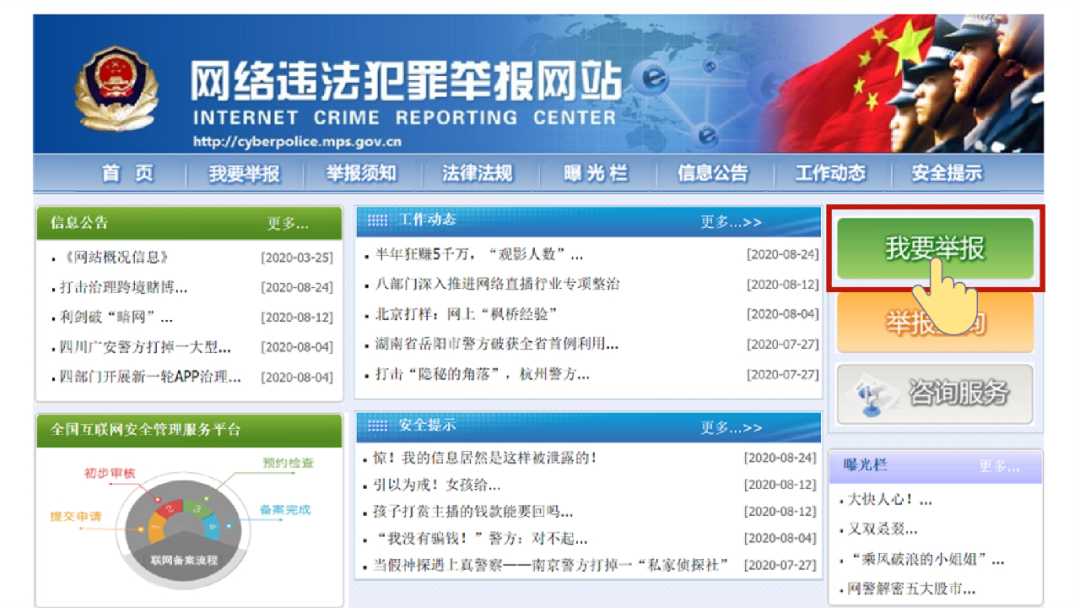The width and height of the screenshot is (1080, 608).
Task: Click the 备案完成 step in the flow diagram
Action: point(285,510)
